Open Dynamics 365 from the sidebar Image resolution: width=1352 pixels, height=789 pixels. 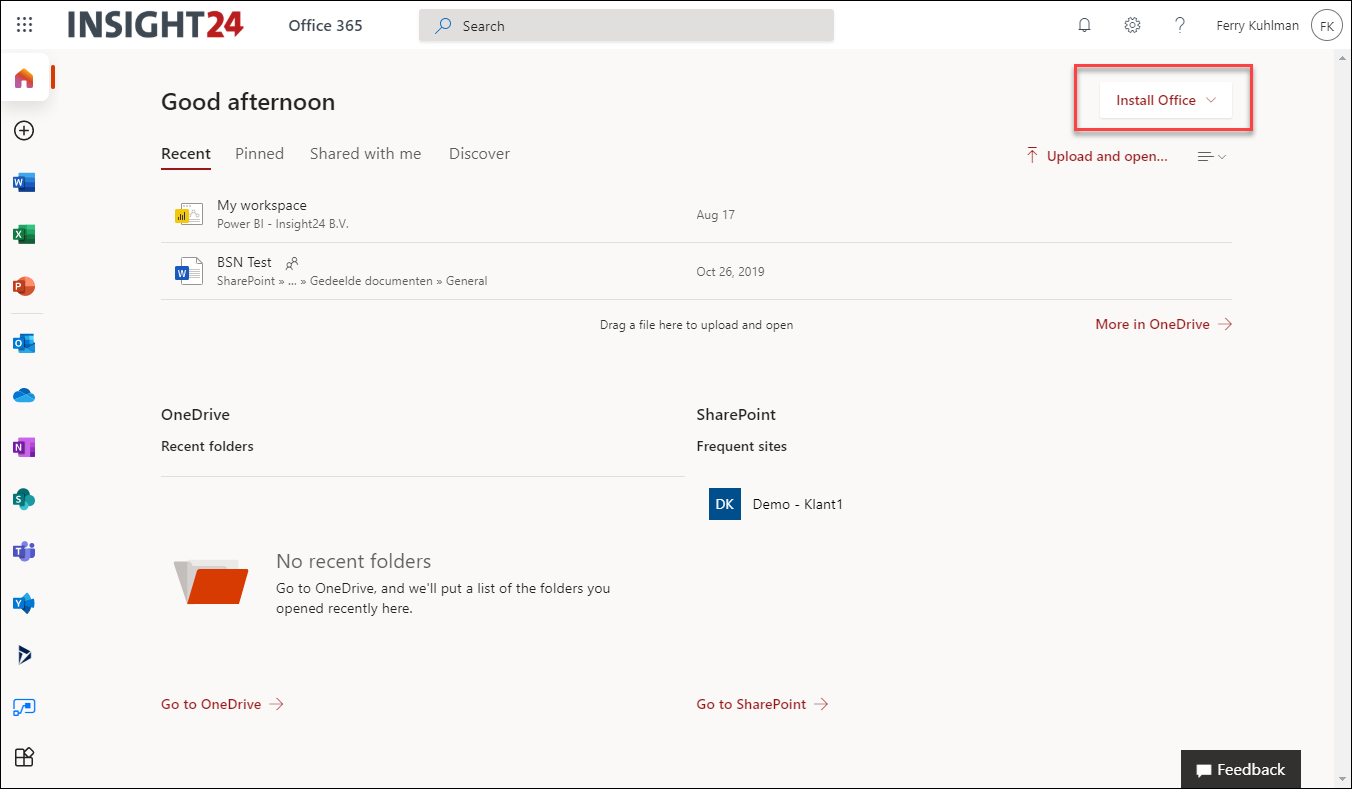(24, 655)
